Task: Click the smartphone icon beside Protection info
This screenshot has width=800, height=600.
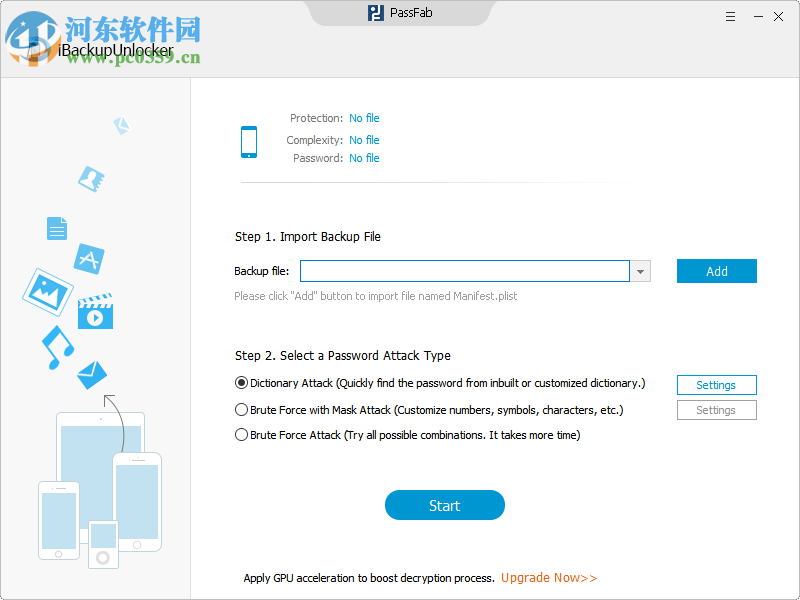Action: click(x=248, y=140)
